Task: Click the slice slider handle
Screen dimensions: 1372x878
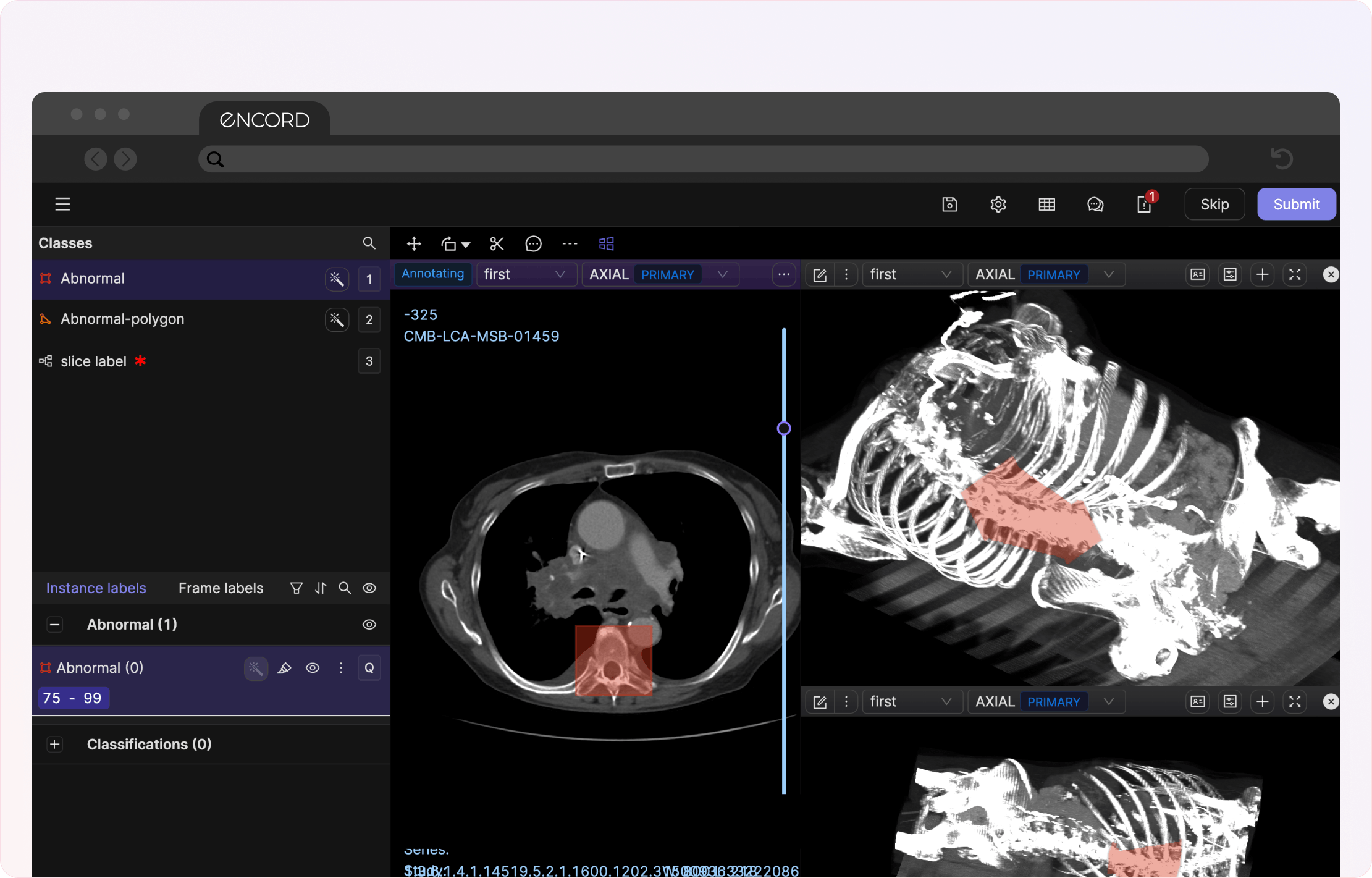Action: coord(784,428)
